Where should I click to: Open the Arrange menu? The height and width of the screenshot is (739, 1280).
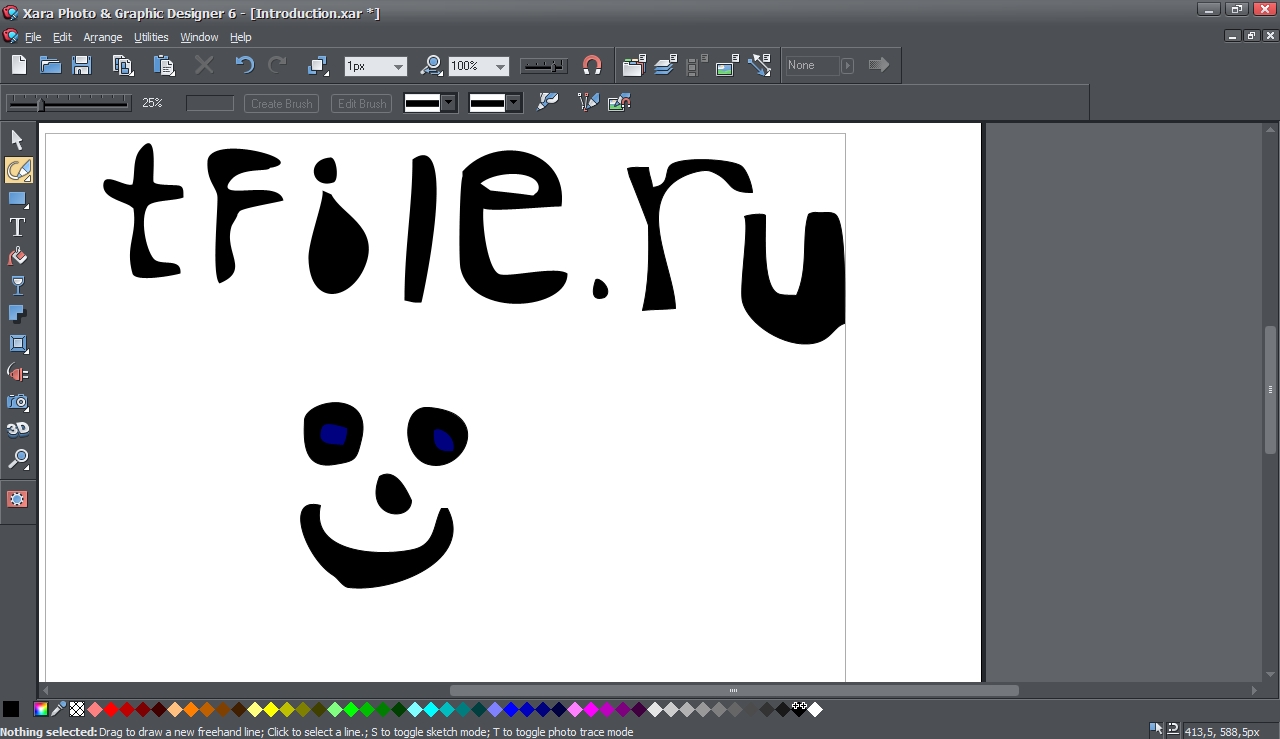(x=103, y=37)
